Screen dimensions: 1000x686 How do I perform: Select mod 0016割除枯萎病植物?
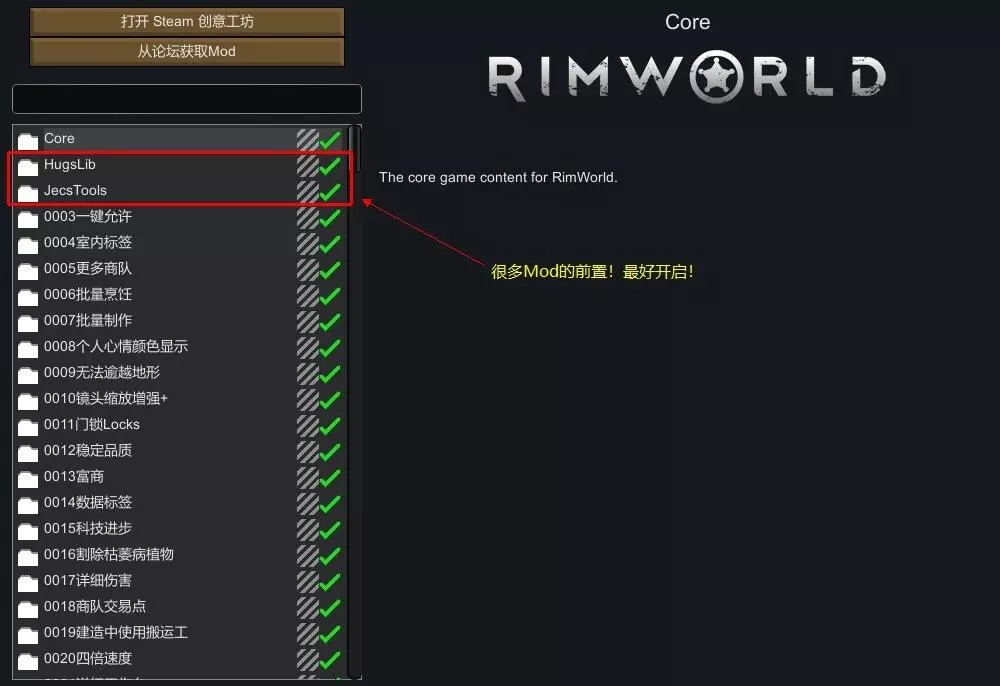click(180, 555)
